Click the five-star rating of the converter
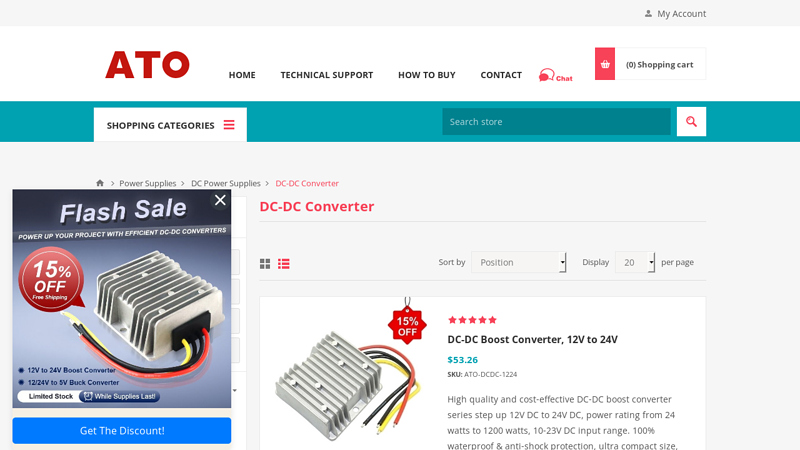Image resolution: width=800 pixels, height=450 pixels. [472, 320]
